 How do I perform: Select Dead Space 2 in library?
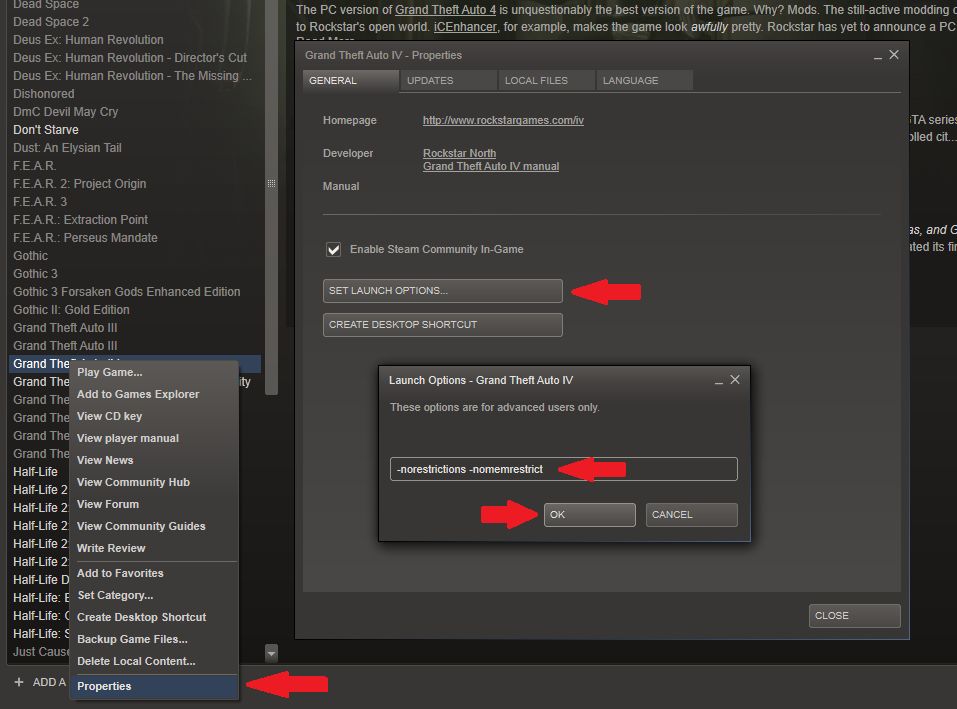click(51, 22)
